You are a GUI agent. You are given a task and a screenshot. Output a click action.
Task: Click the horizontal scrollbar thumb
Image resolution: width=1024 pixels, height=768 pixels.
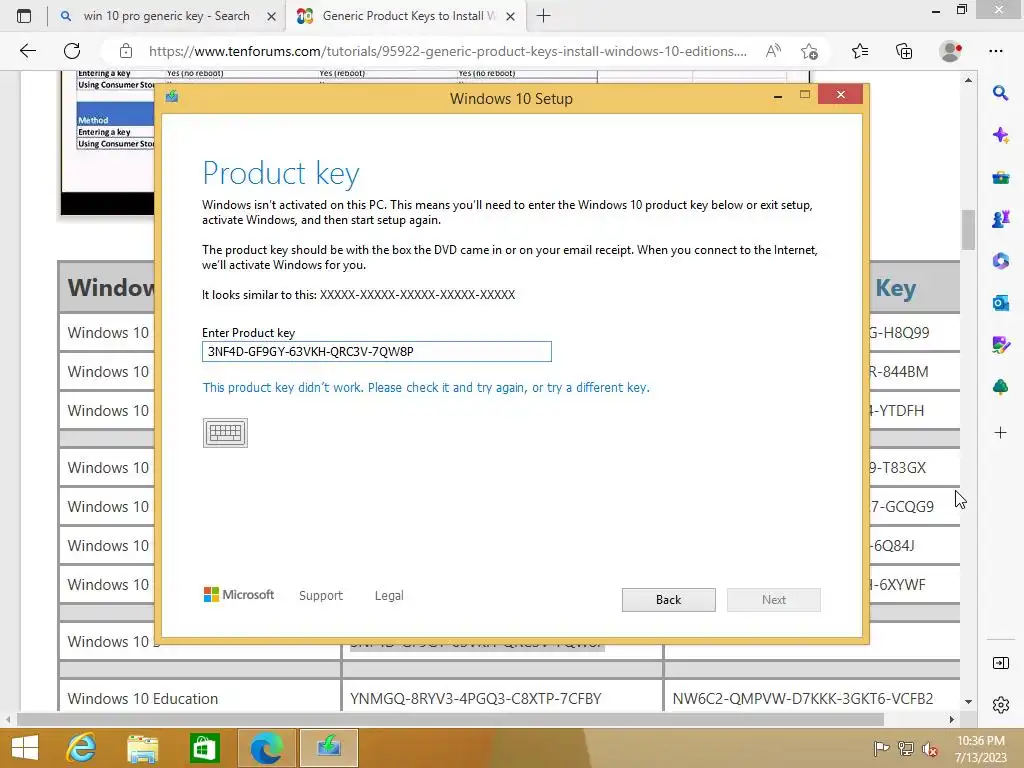[x=450, y=719]
